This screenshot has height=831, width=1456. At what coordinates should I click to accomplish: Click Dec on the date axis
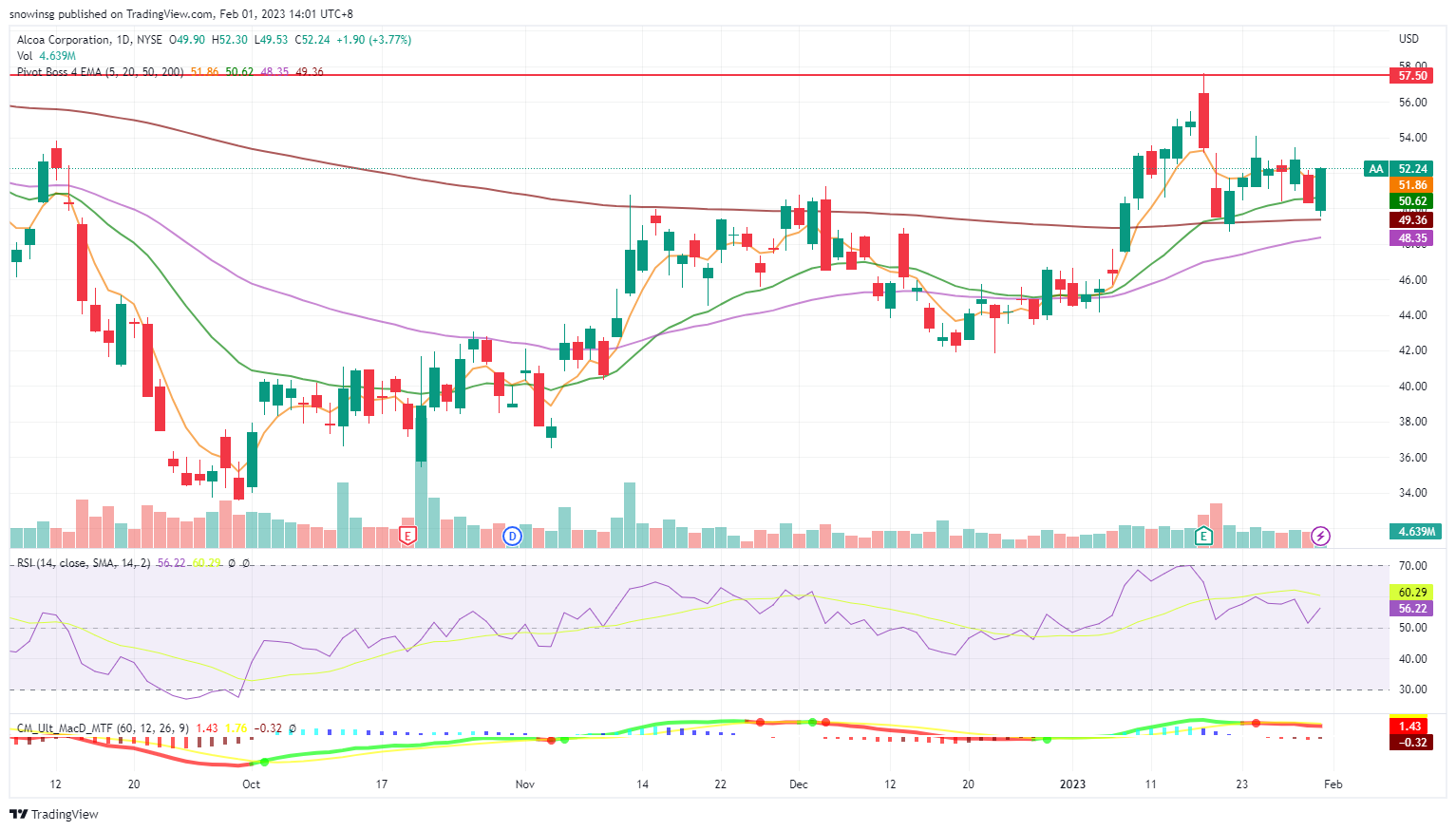pos(798,784)
